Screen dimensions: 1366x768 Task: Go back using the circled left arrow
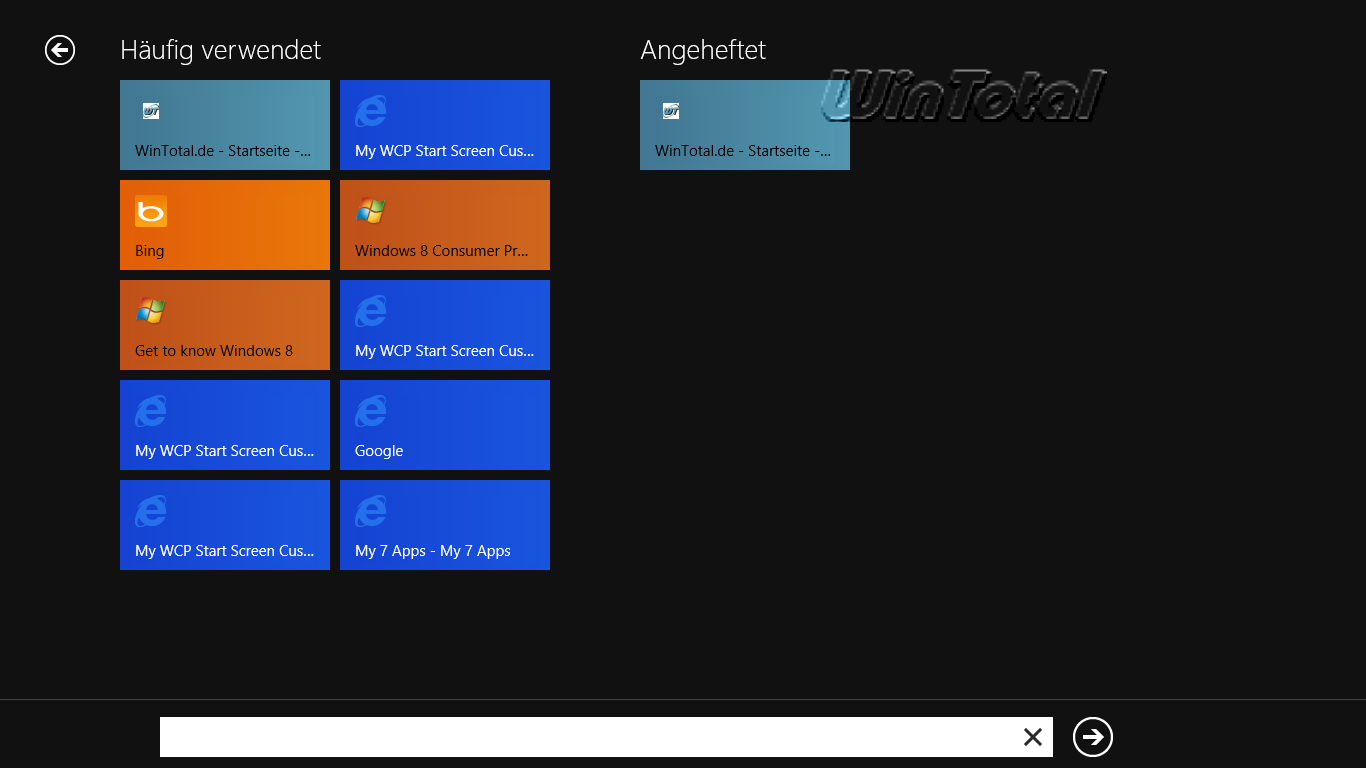coord(60,50)
